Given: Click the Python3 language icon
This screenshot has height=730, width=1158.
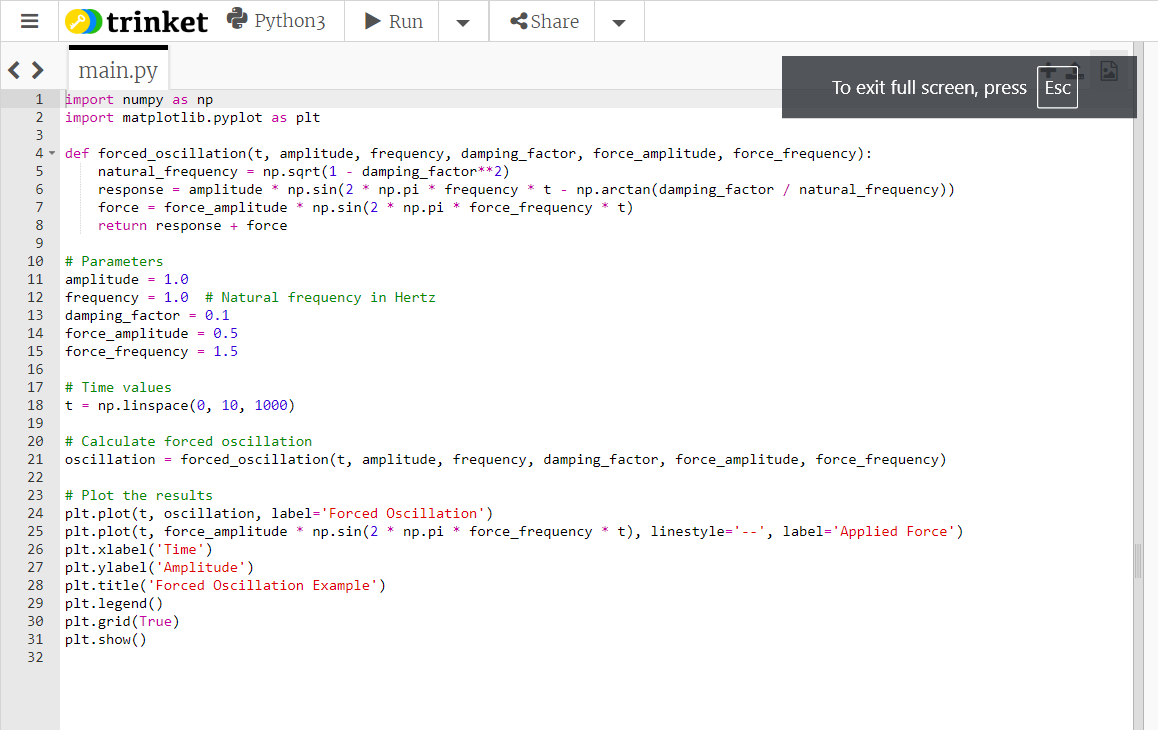Looking at the screenshot, I should (x=237, y=18).
